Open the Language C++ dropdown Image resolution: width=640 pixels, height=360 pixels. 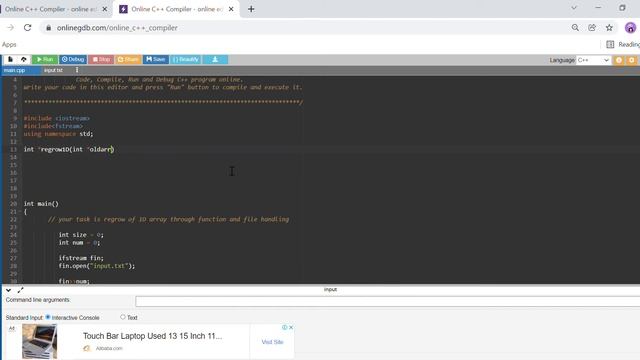point(593,60)
